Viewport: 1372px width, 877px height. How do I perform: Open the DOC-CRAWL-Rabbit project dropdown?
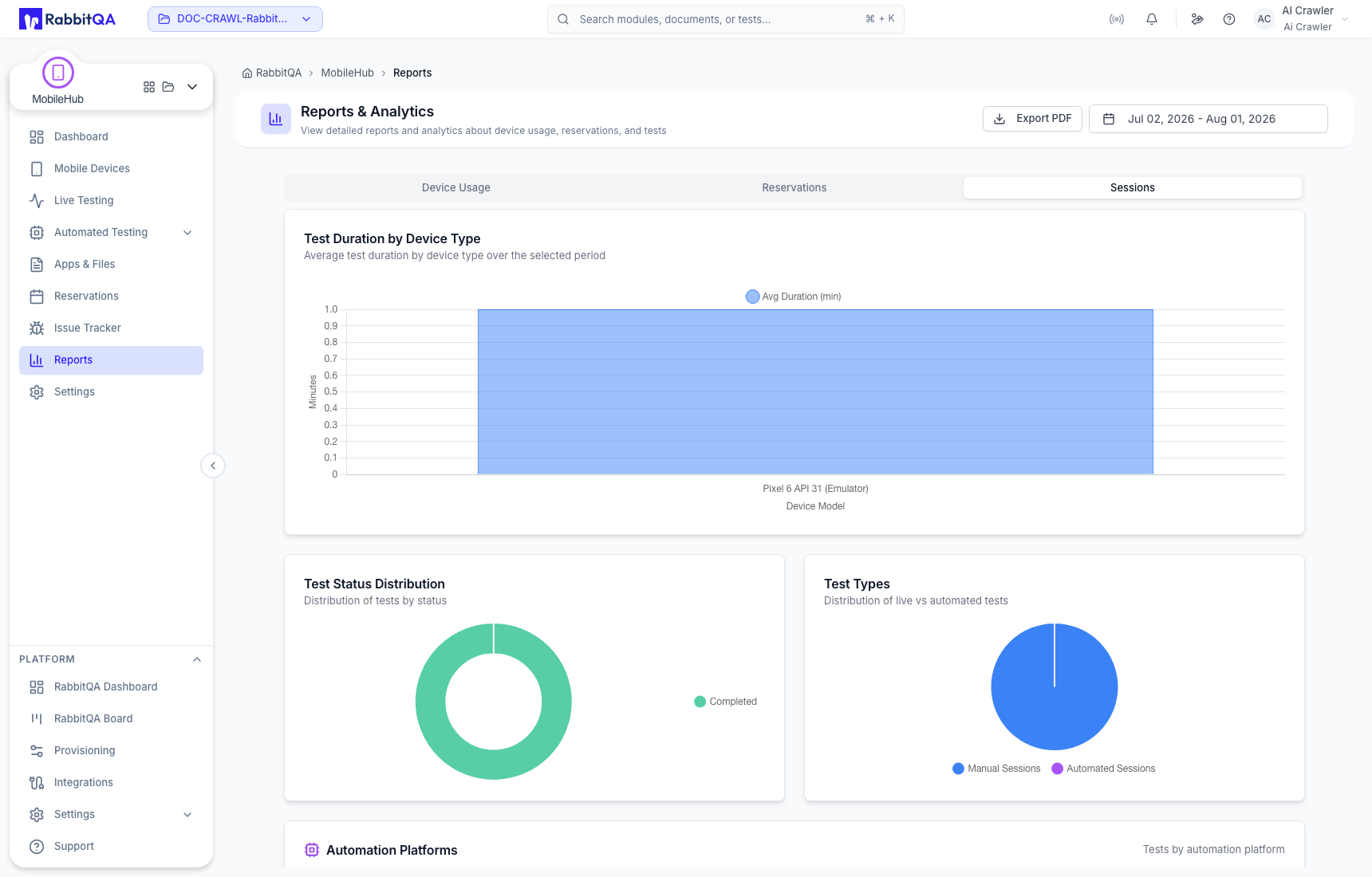tap(235, 19)
